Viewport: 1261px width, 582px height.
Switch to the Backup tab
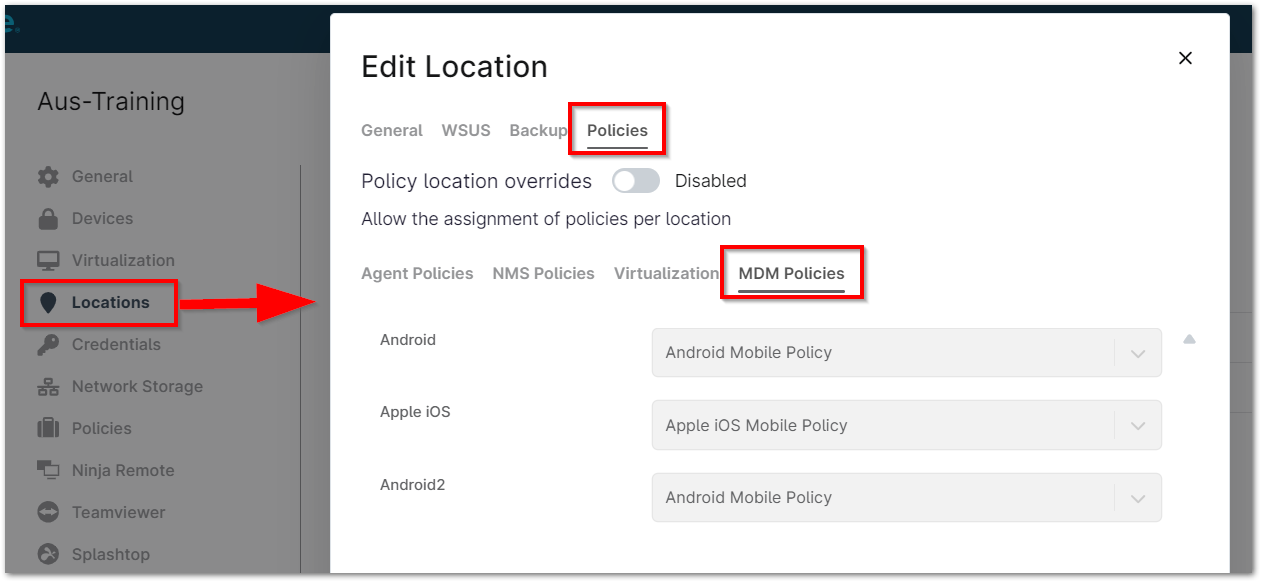pyautogui.click(x=538, y=130)
